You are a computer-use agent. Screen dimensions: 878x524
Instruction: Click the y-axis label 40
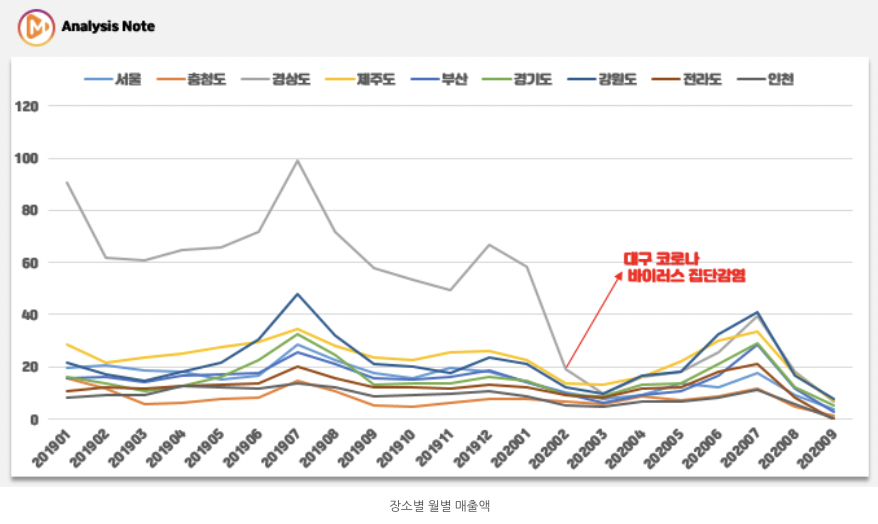click(30, 315)
